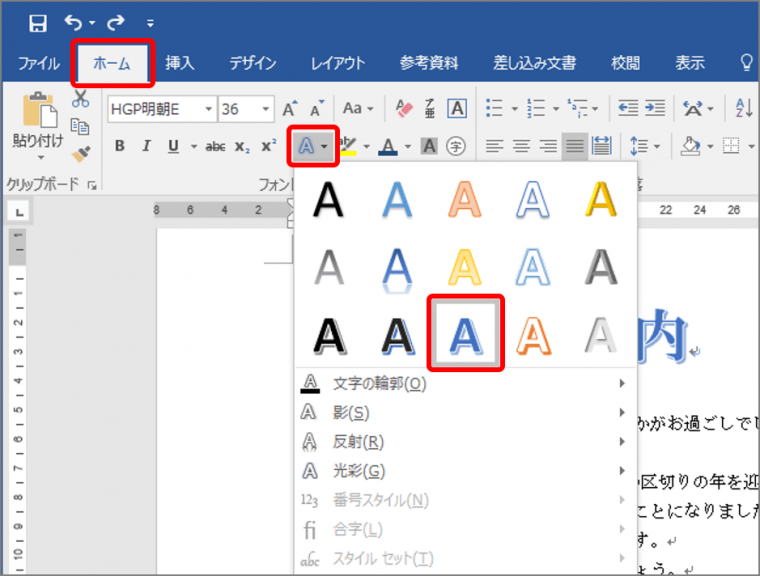Screen dimensions: 760x576
Task: Open clipboard pane dialog launcher
Action: pyautogui.click(x=92, y=185)
